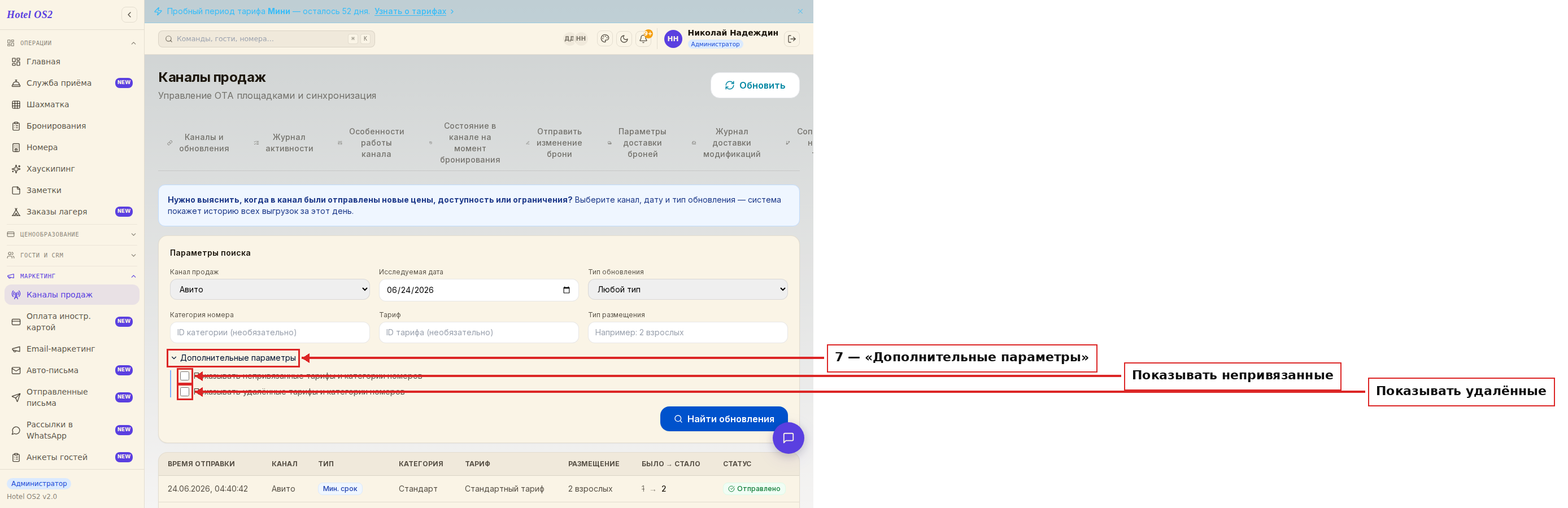Open the chat bubble floating button
Image resolution: width=1568 pixels, height=508 pixels.
point(787,437)
